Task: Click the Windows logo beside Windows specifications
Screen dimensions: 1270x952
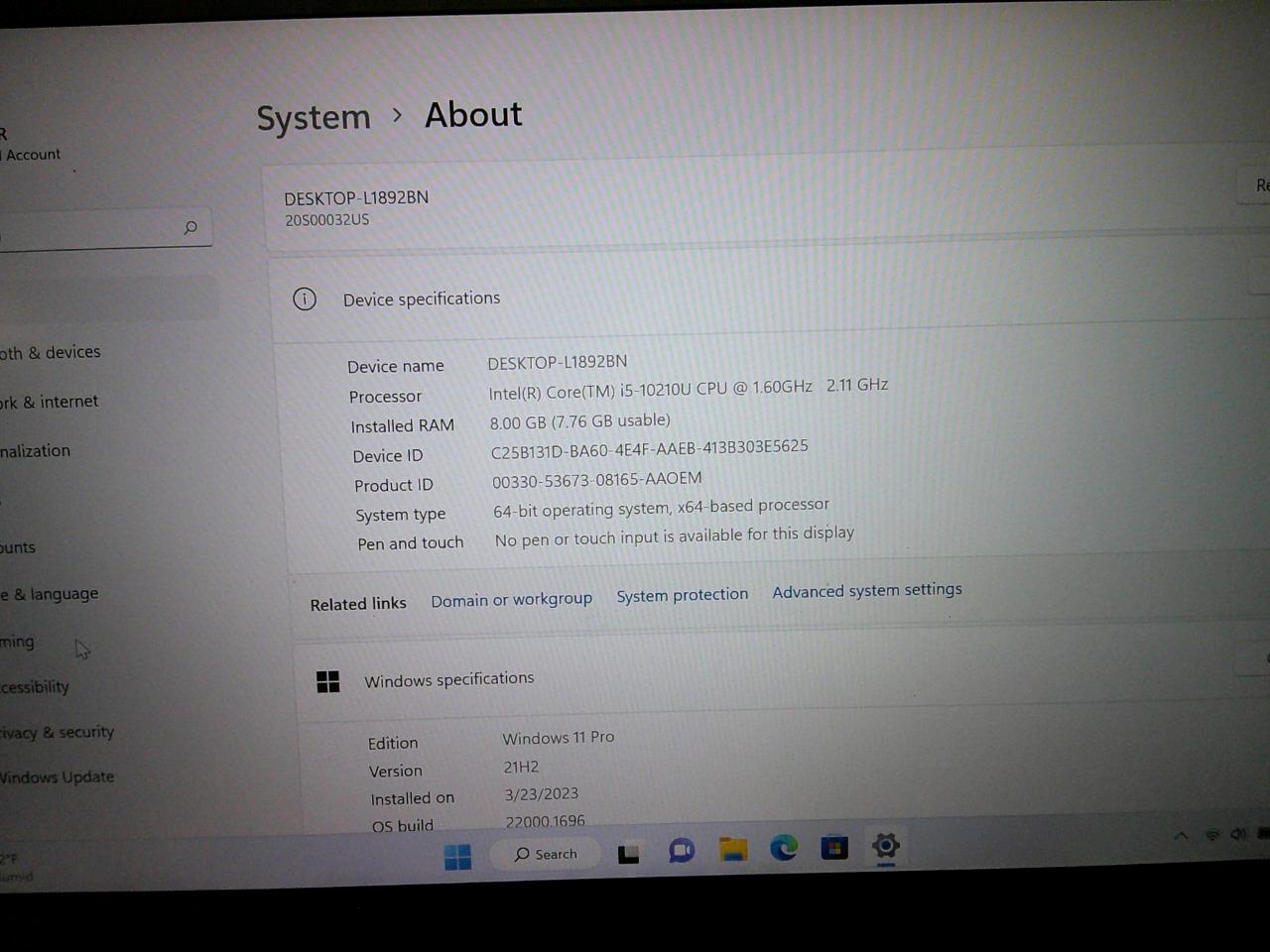Action: pos(327,681)
